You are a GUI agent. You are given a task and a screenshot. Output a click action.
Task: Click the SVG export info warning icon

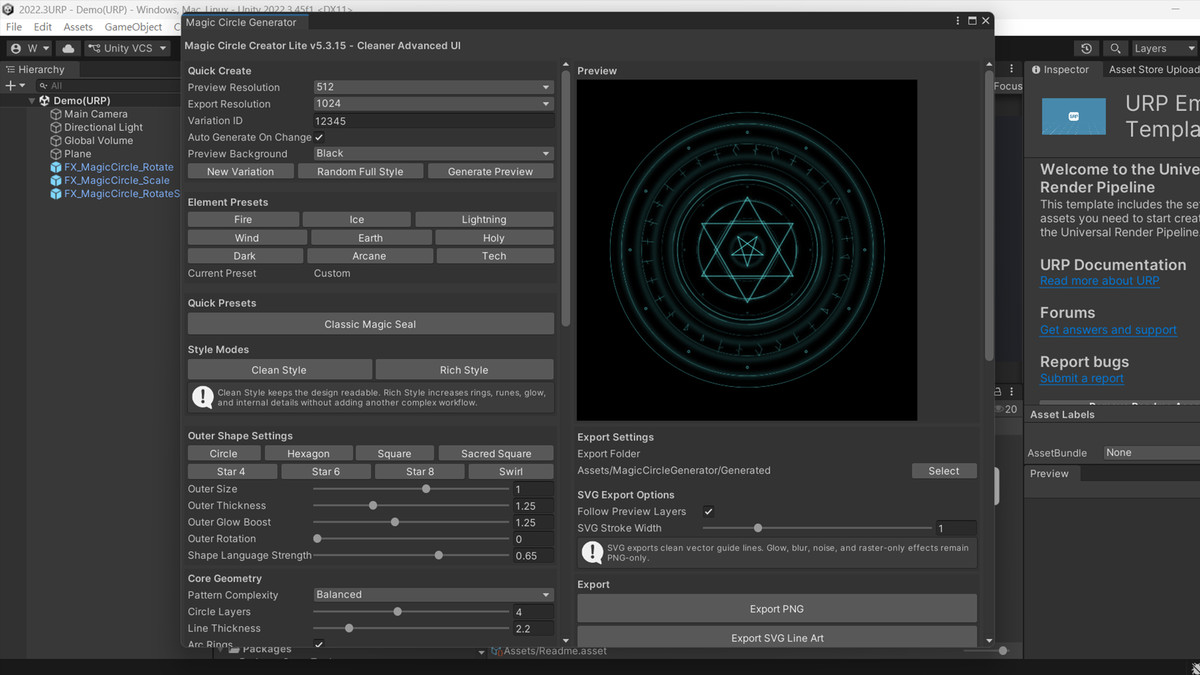pyautogui.click(x=592, y=552)
